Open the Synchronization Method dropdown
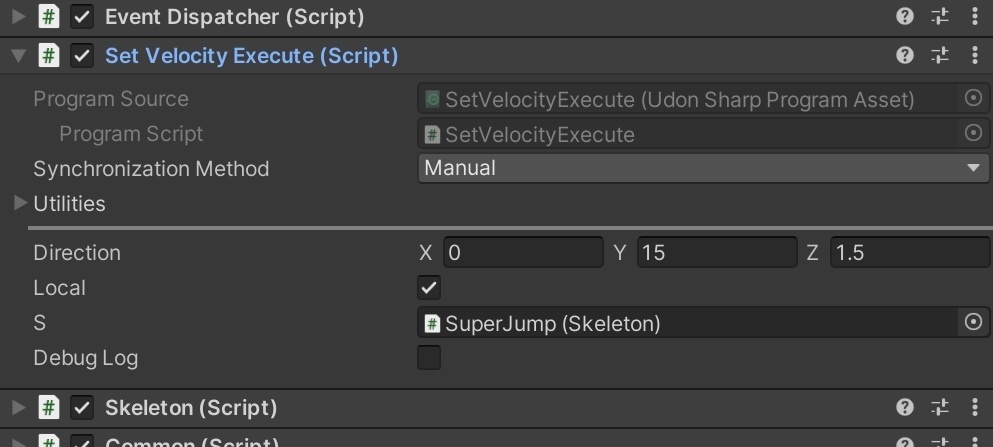The image size is (993, 447). click(x=703, y=168)
